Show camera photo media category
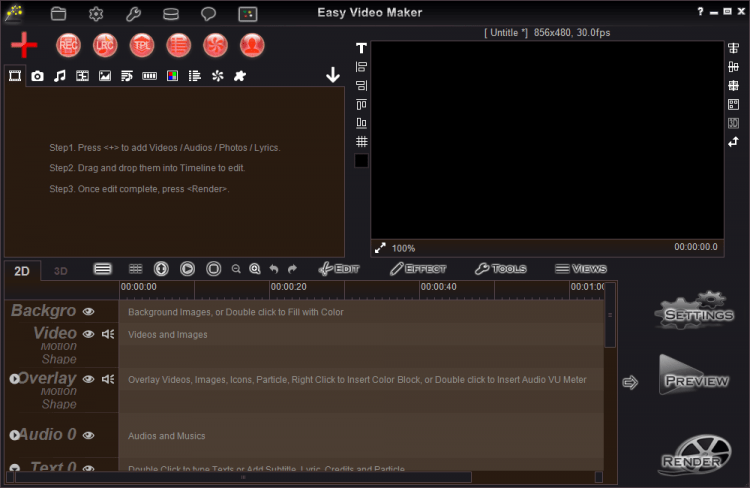 coord(37,76)
